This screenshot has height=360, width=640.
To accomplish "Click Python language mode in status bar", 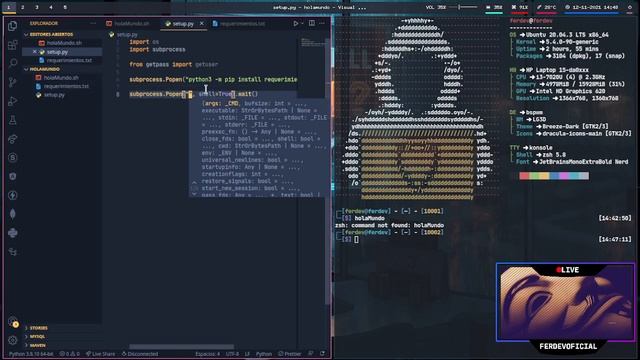I will point(264,354).
